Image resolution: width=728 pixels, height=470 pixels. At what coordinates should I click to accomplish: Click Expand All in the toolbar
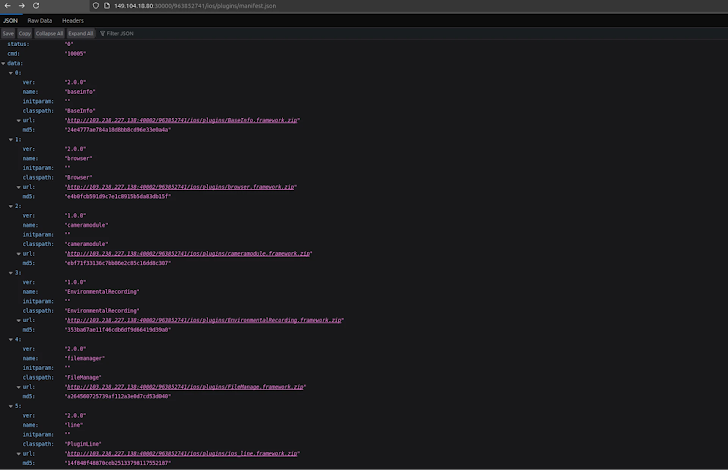point(81,33)
